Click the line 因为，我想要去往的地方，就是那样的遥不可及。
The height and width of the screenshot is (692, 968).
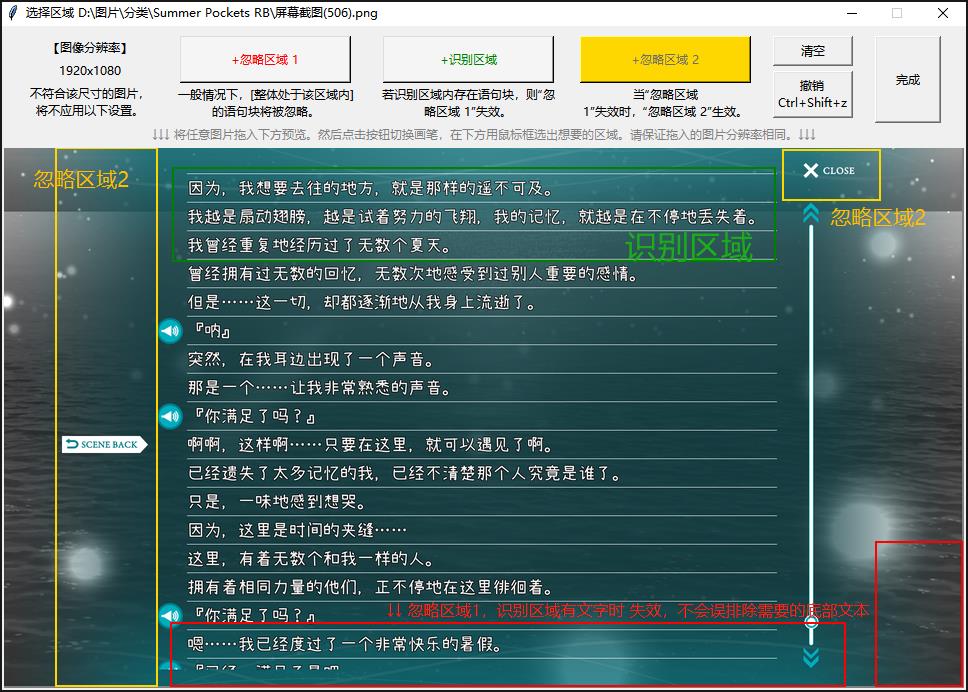370,188
